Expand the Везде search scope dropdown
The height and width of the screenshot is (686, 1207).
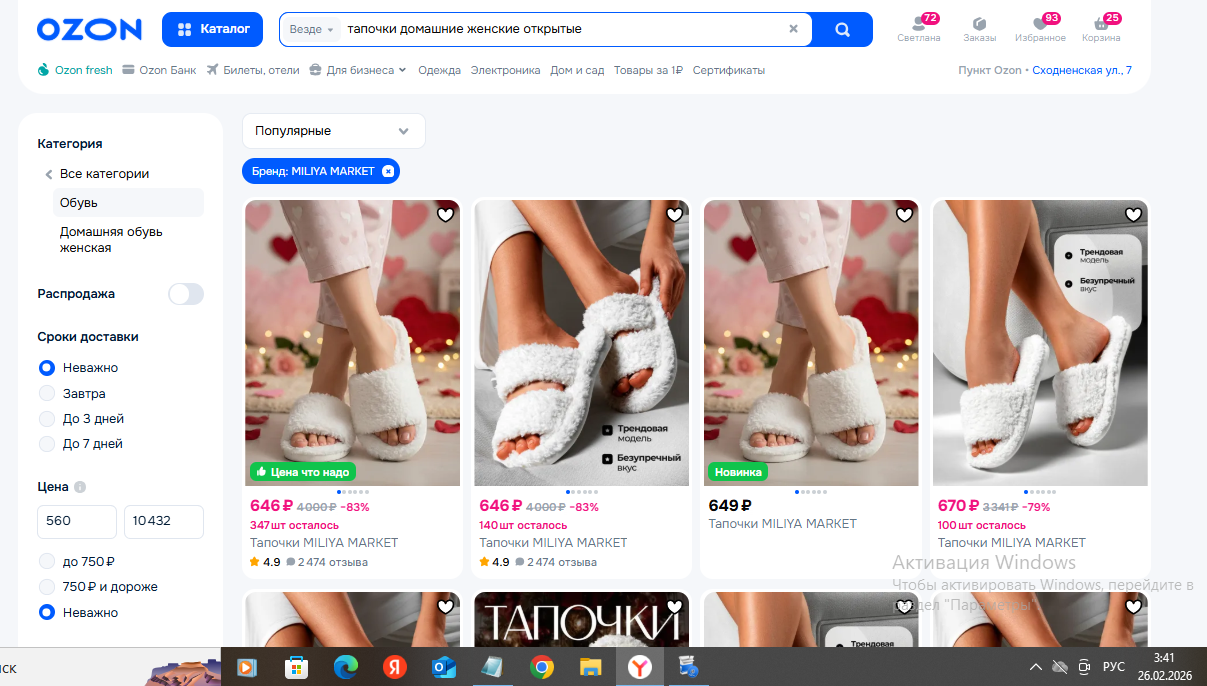click(x=312, y=29)
